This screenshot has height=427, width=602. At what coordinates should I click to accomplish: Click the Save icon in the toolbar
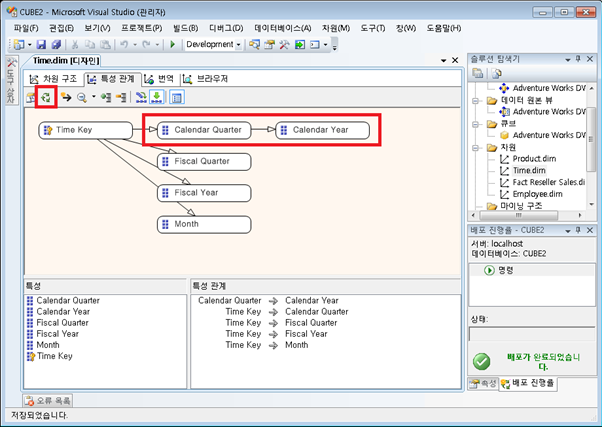click(41, 45)
